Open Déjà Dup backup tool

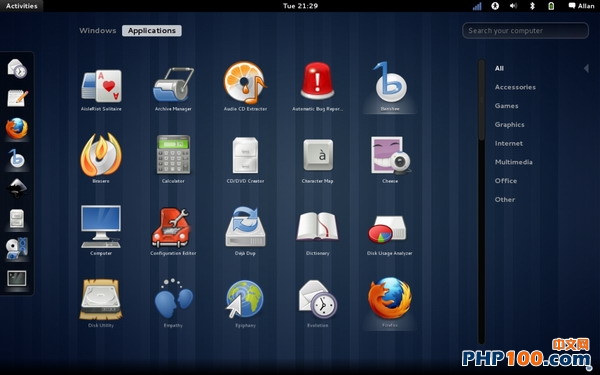[x=245, y=230]
